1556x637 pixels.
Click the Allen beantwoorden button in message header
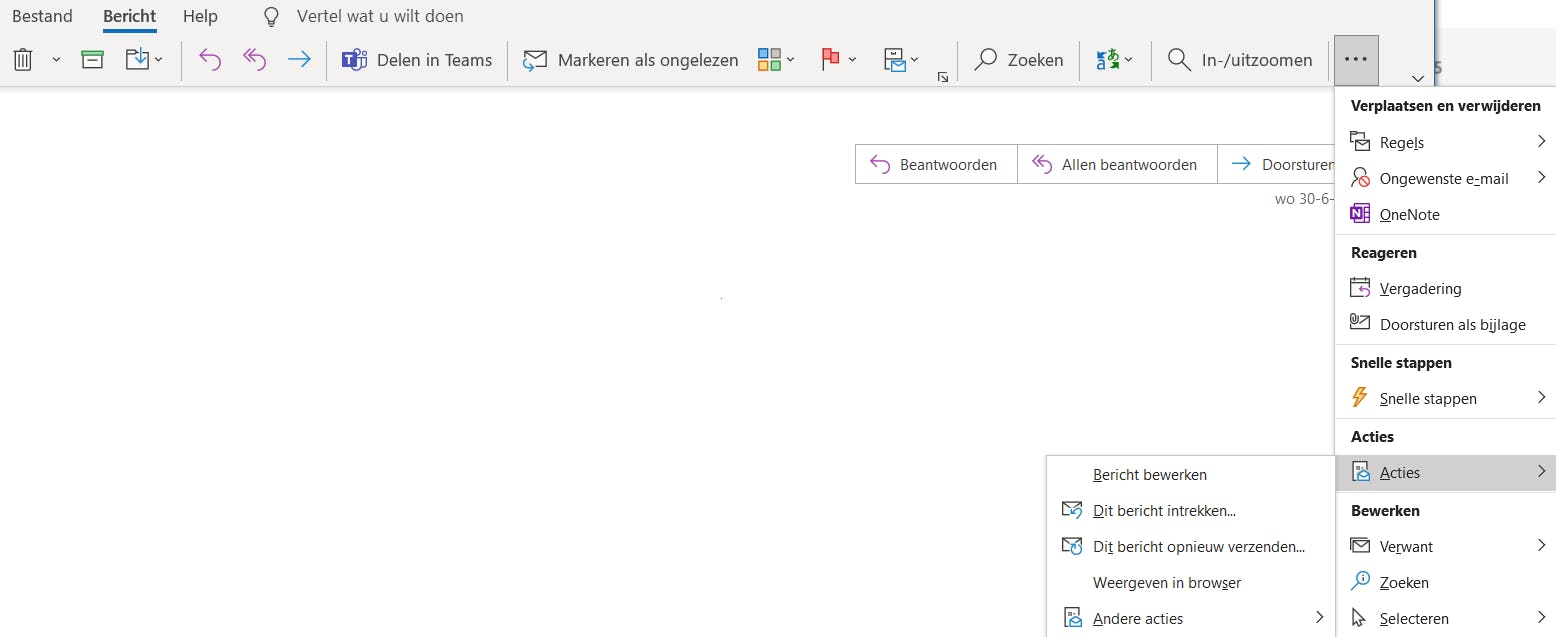click(x=1116, y=165)
